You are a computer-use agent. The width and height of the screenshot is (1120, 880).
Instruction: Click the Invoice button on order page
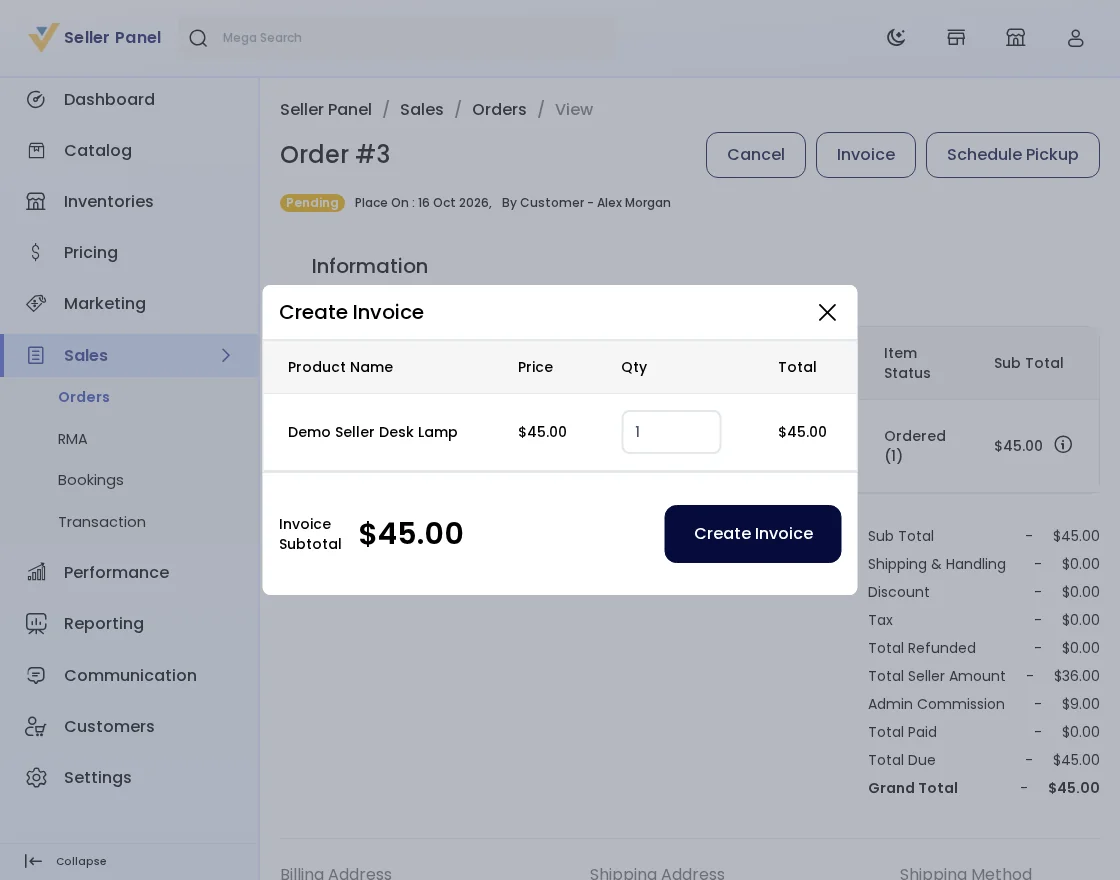point(866,155)
